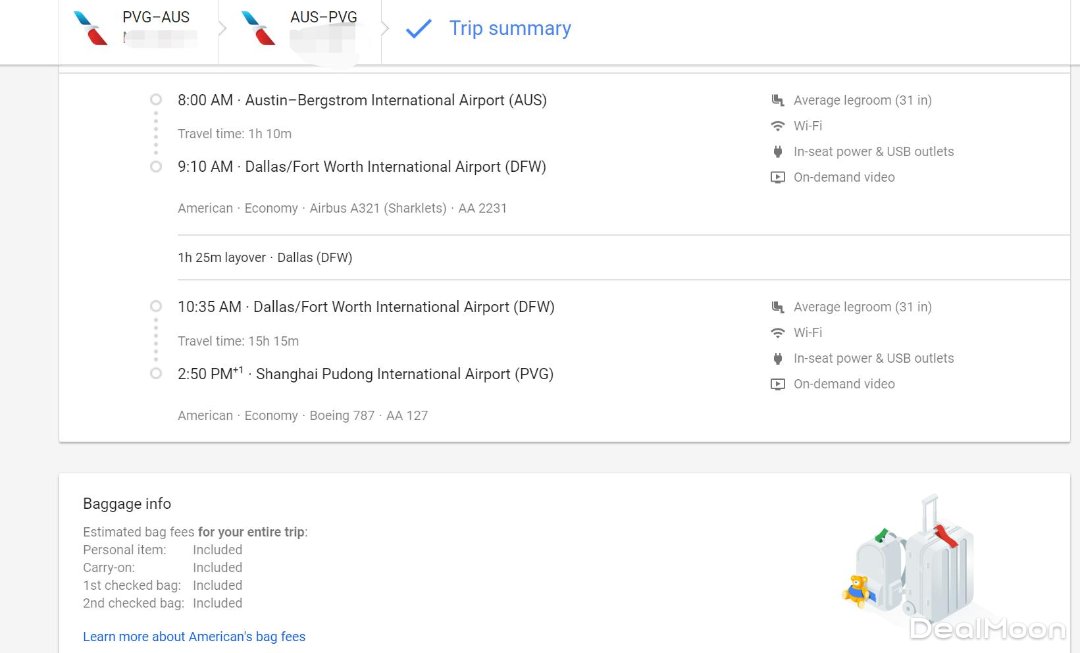The height and width of the screenshot is (653, 1080).
Task: Click the on-demand video icon for AA 127
Action: (778, 384)
